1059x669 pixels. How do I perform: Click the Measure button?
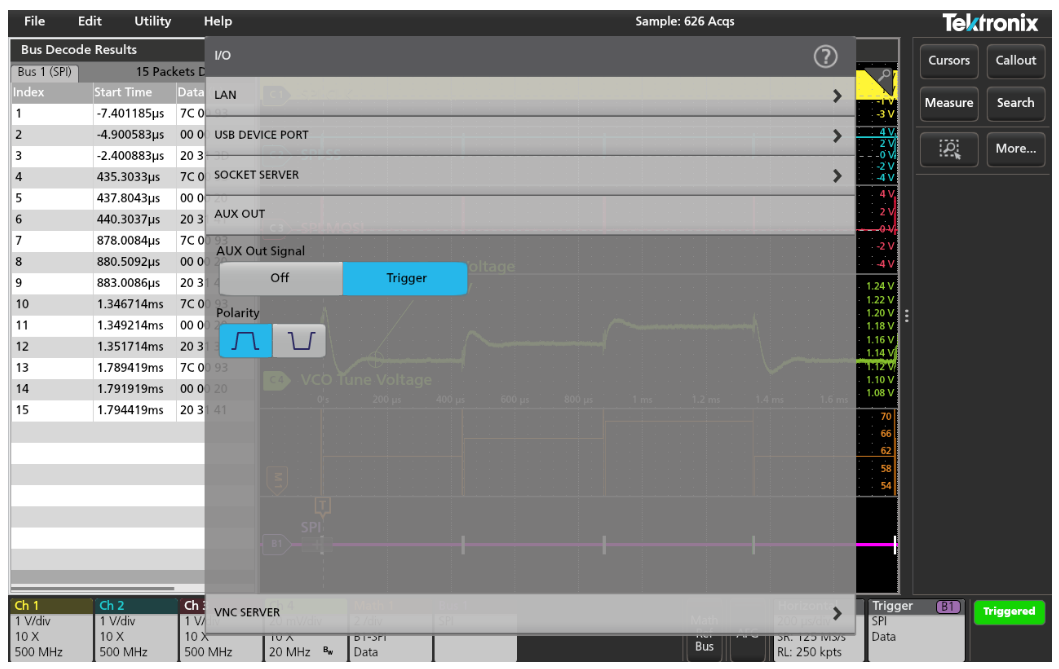[x=948, y=102]
